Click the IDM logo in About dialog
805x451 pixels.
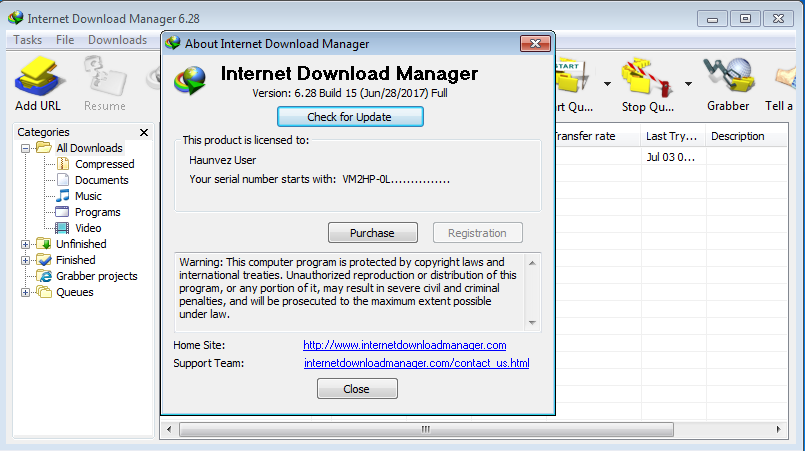(190, 80)
